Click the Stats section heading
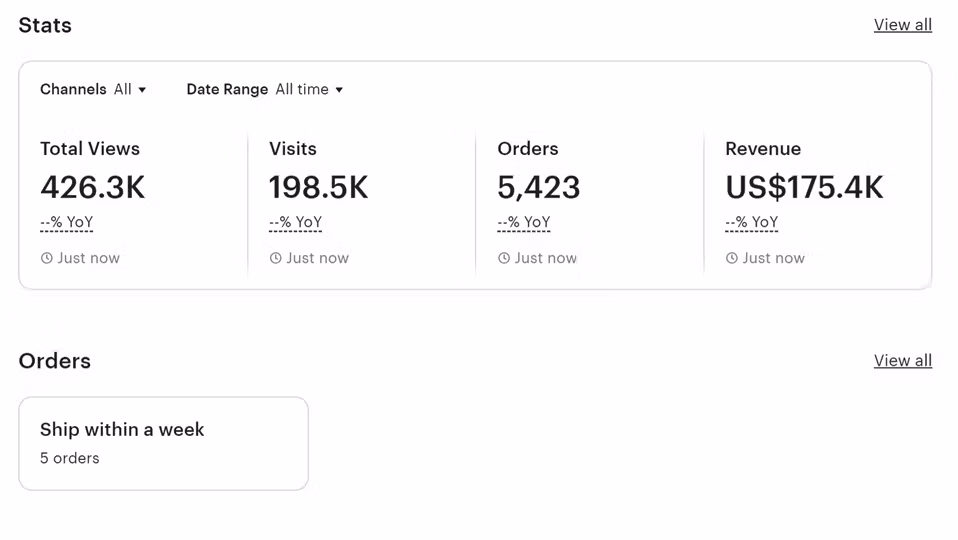The height and width of the screenshot is (540, 958). (45, 25)
